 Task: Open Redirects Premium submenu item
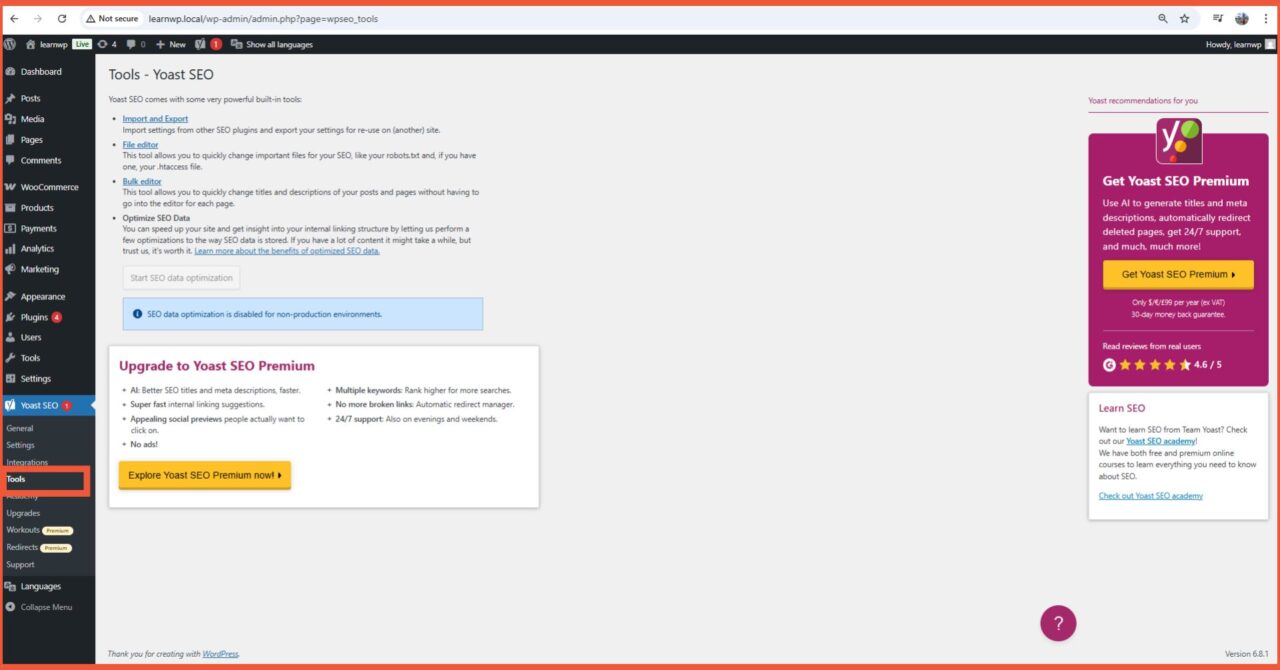pyautogui.click(x=39, y=547)
